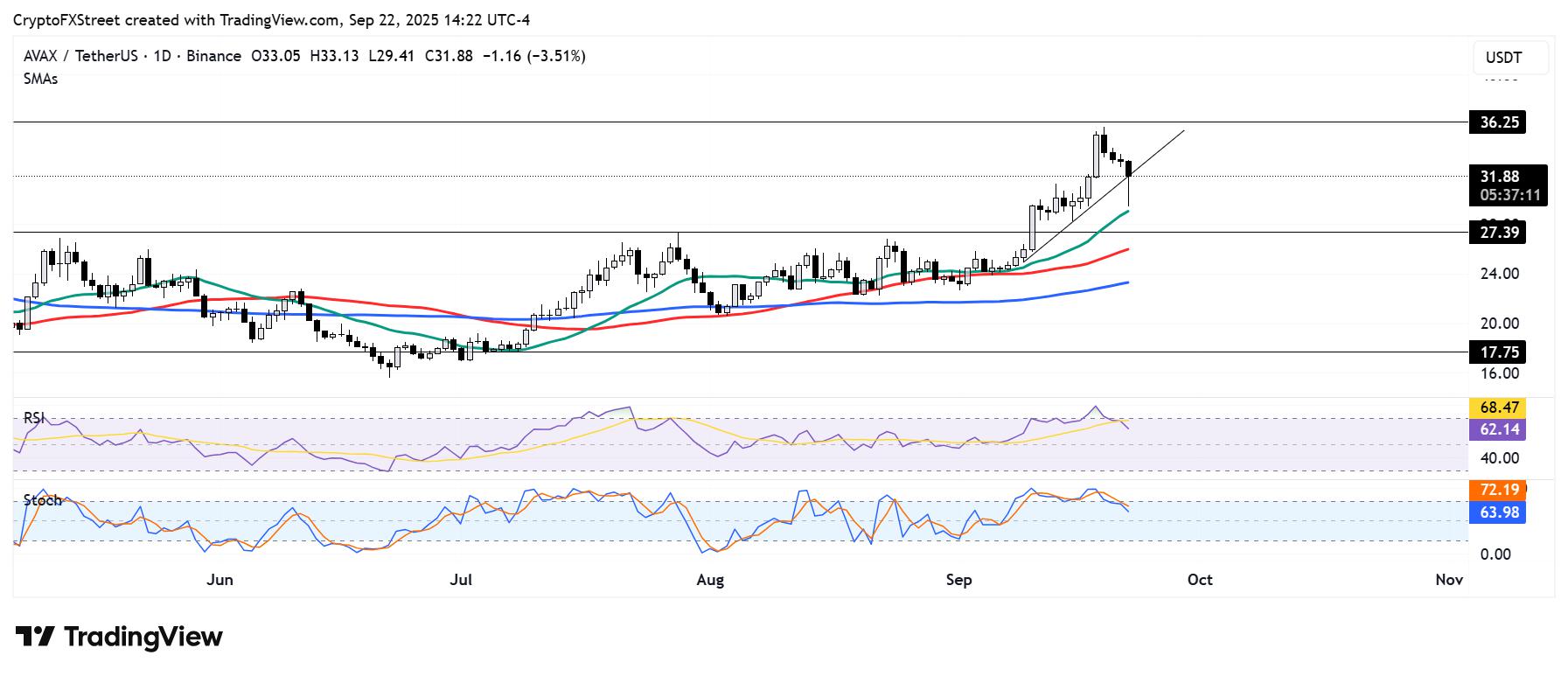Click the yellow RSI value tag 68.47

coord(1498,408)
